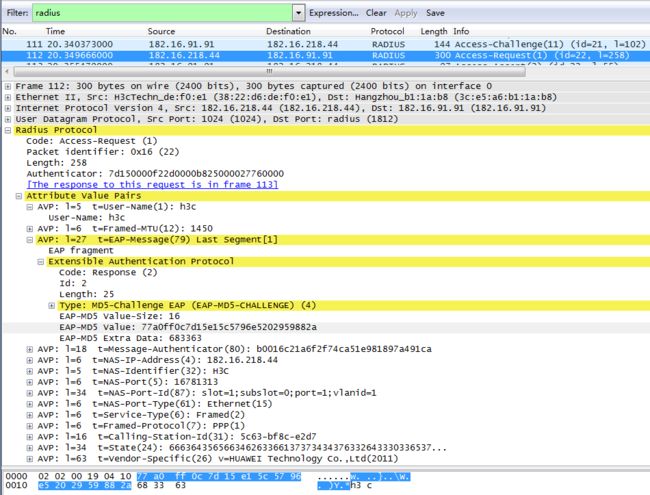Sort packets by the No. column
650x495 pixels.
tap(10, 32)
